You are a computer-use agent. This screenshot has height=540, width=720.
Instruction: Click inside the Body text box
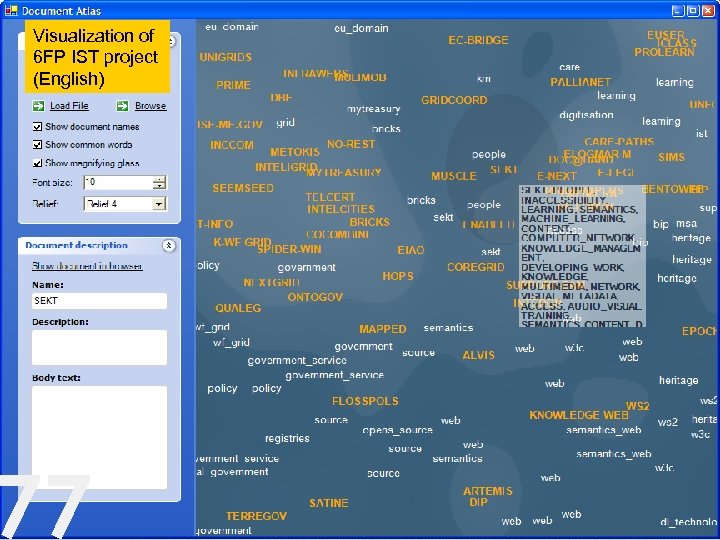pos(99,437)
